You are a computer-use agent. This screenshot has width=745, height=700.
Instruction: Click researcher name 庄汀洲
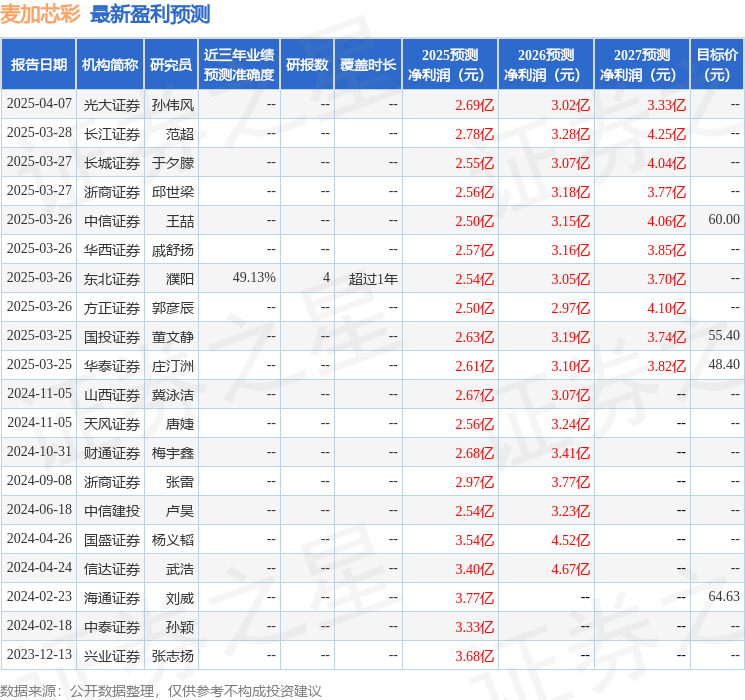click(173, 366)
